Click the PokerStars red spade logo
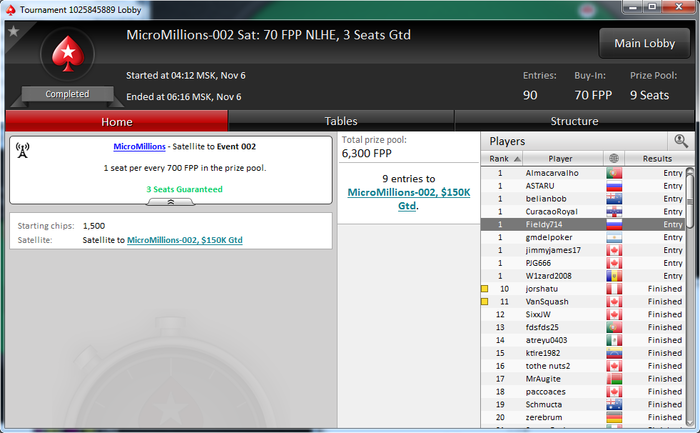The image size is (700, 433). pos(68,54)
